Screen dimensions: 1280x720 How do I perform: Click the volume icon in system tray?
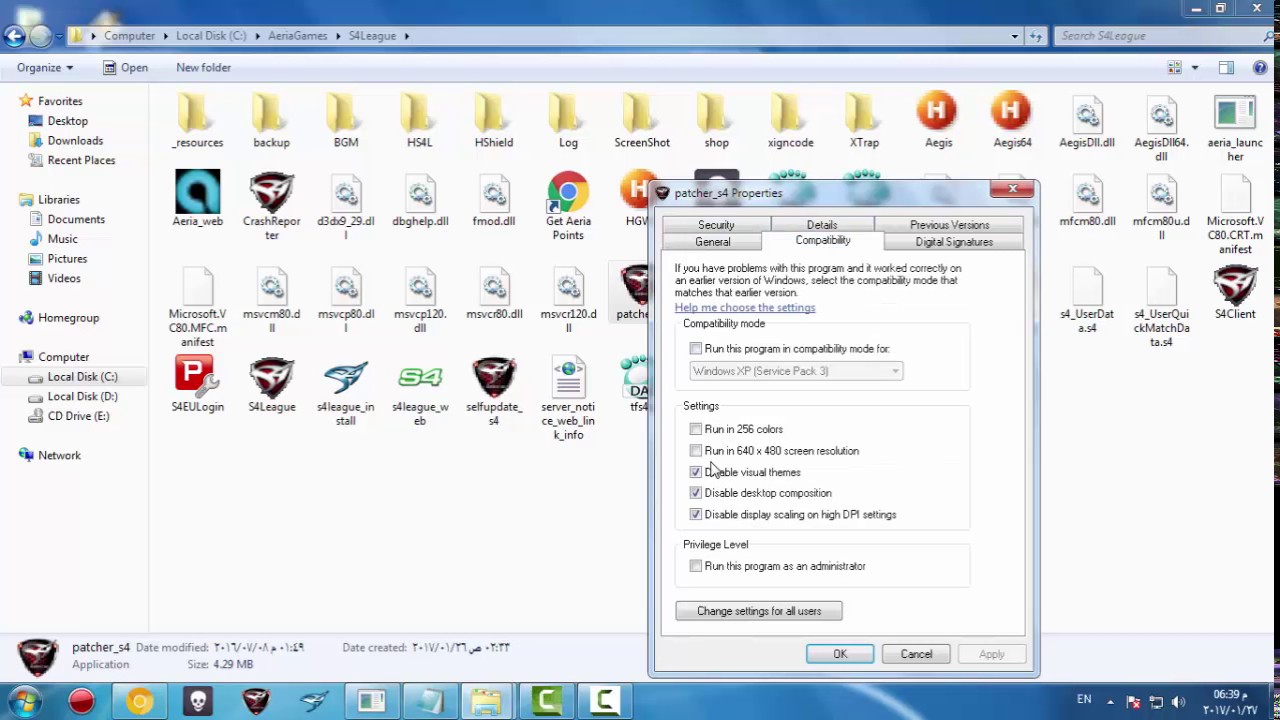pos(1178,702)
